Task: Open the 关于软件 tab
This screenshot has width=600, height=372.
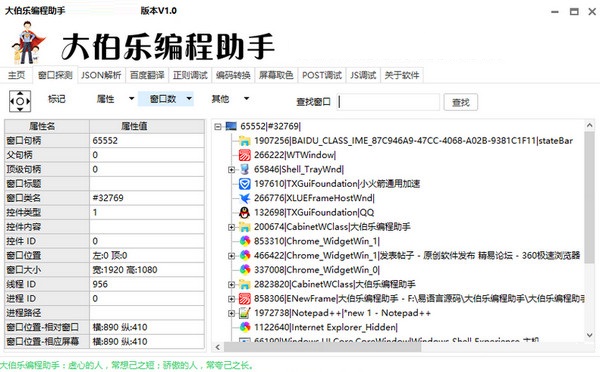Action: 402,75
